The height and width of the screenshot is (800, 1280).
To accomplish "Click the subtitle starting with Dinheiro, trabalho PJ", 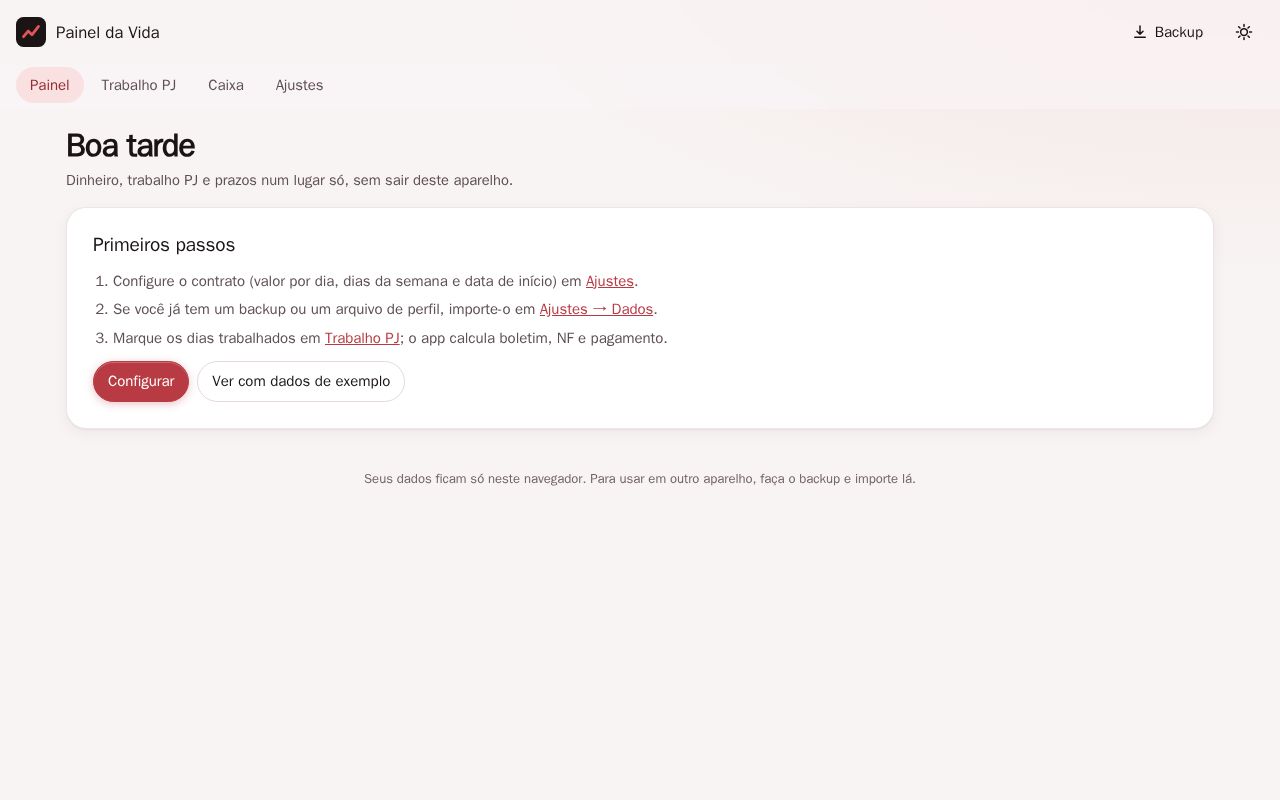I will (290, 180).
